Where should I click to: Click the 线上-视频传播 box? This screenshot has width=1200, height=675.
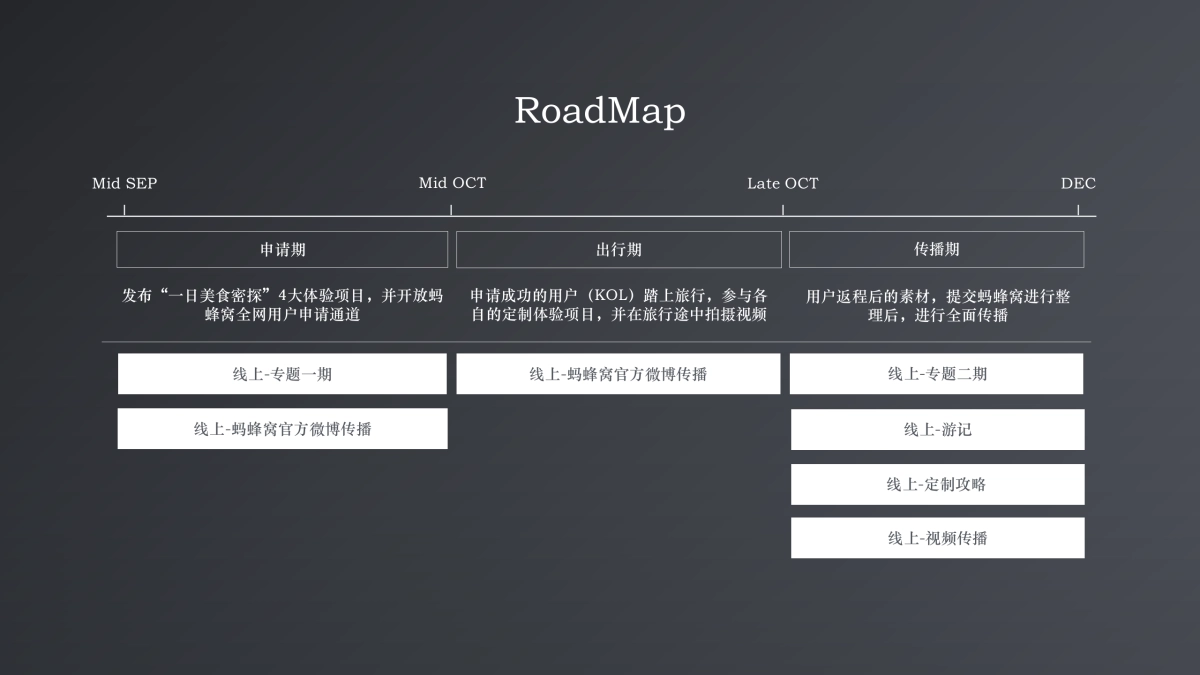point(937,537)
